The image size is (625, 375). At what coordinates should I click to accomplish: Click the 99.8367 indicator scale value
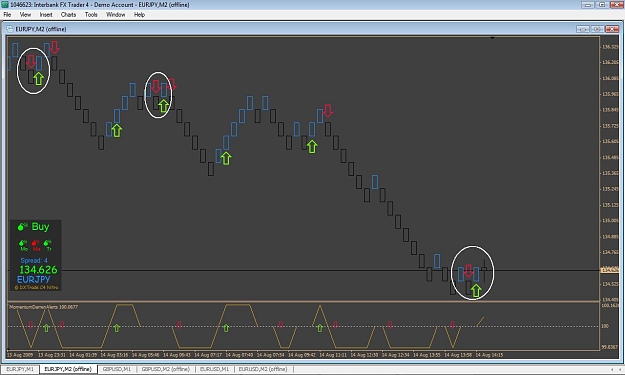click(610, 347)
